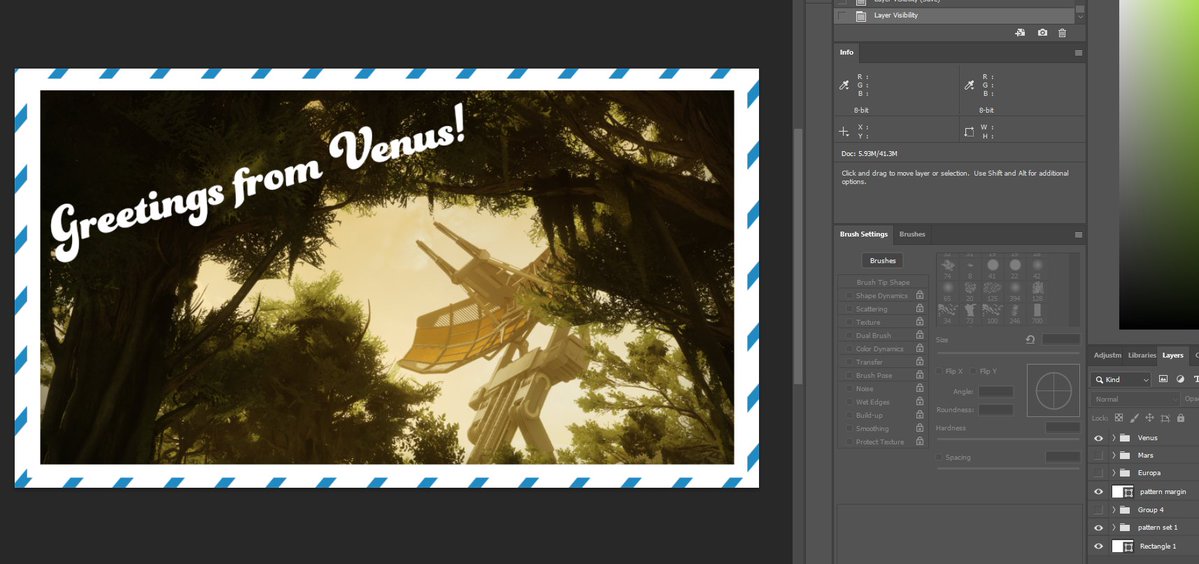The width and height of the screenshot is (1199, 564).
Task: Show the Mars group layer
Action: tap(1099, 455)
